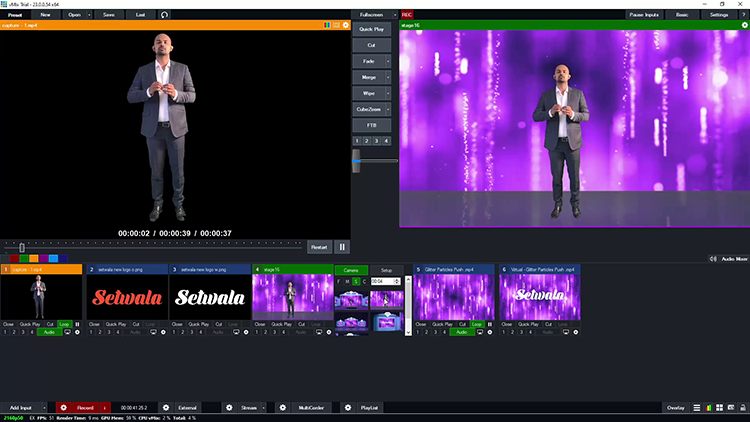Select the red Setwala logo input thumbnail

126,297
